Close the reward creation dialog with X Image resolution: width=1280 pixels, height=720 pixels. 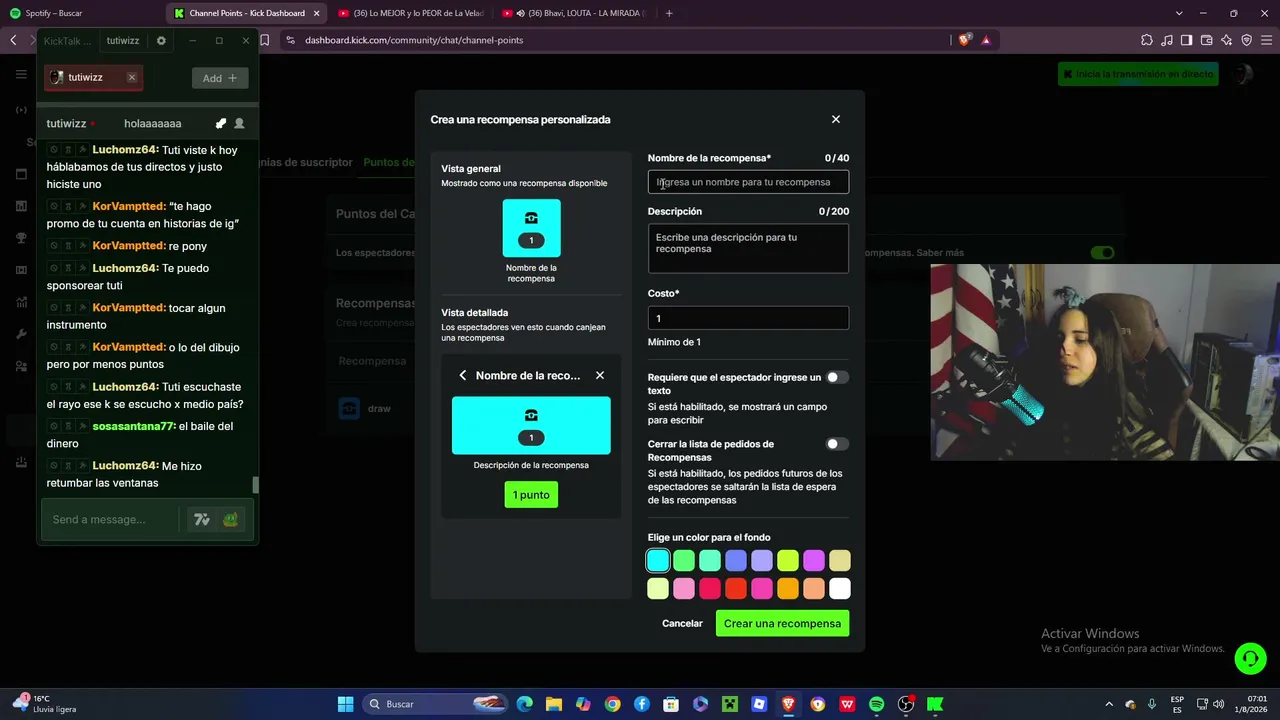click(836, 119)
